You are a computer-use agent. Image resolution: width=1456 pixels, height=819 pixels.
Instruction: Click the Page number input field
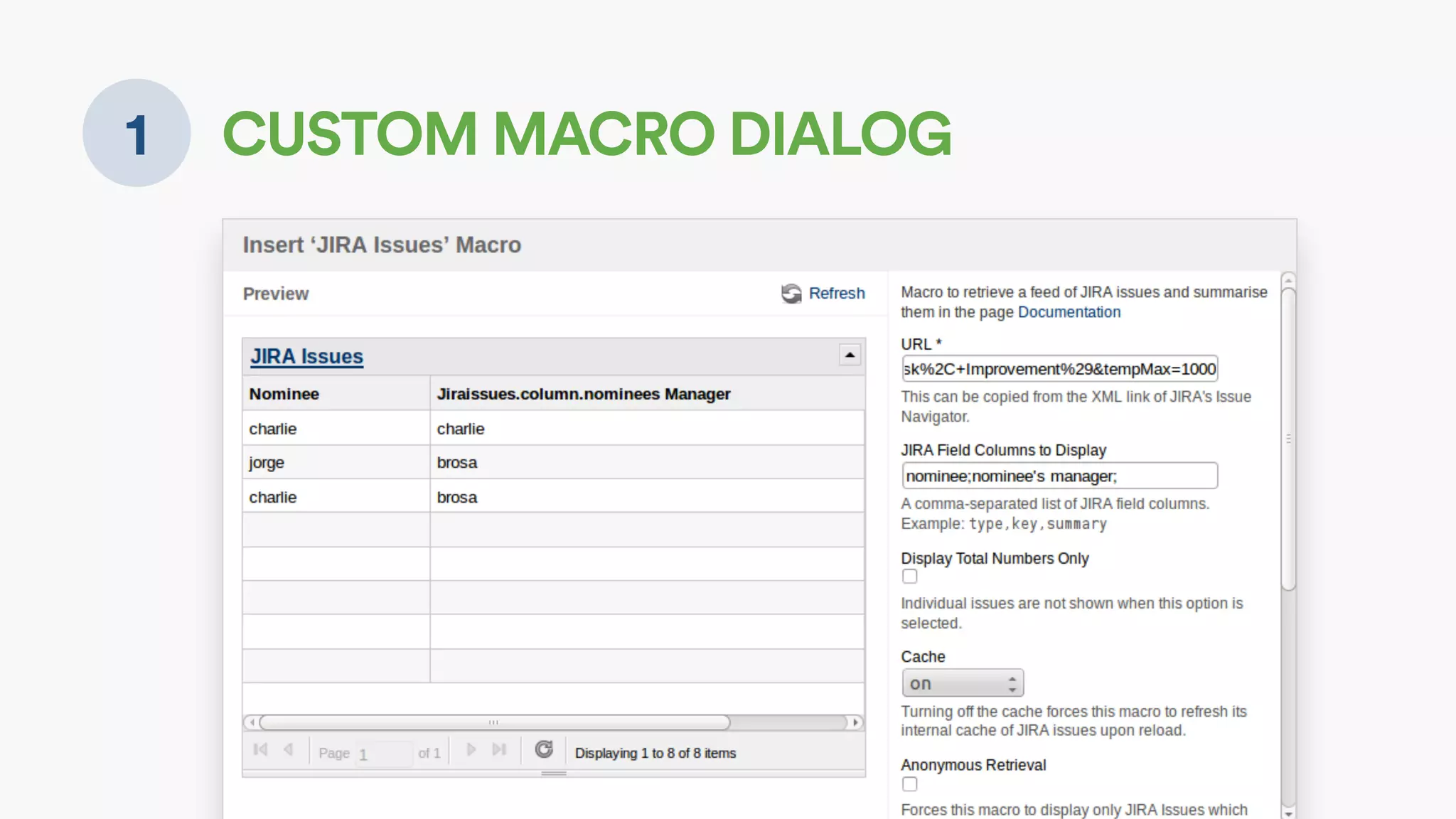point(383,754)
